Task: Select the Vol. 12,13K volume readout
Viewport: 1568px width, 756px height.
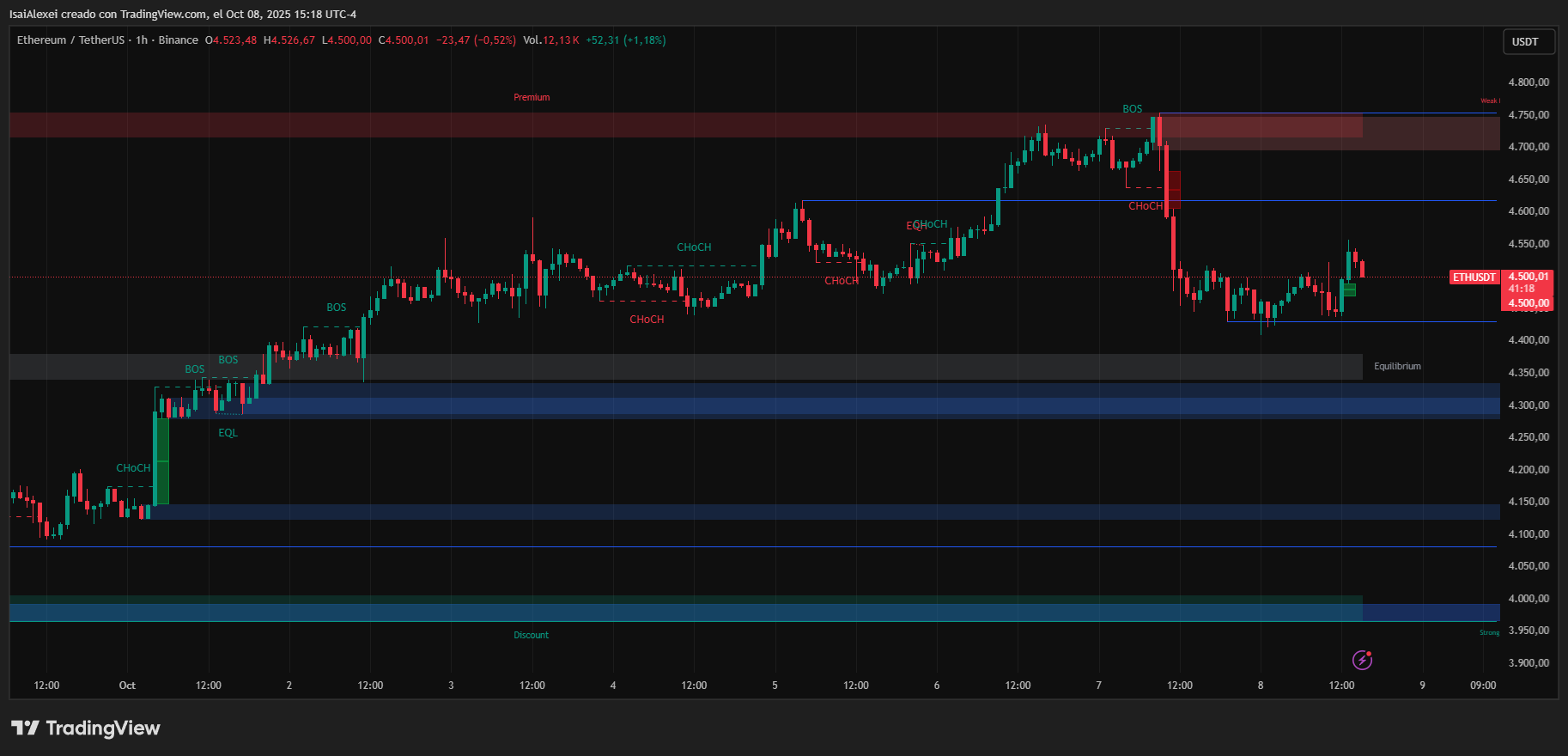Action: click(x=551, y=40)
